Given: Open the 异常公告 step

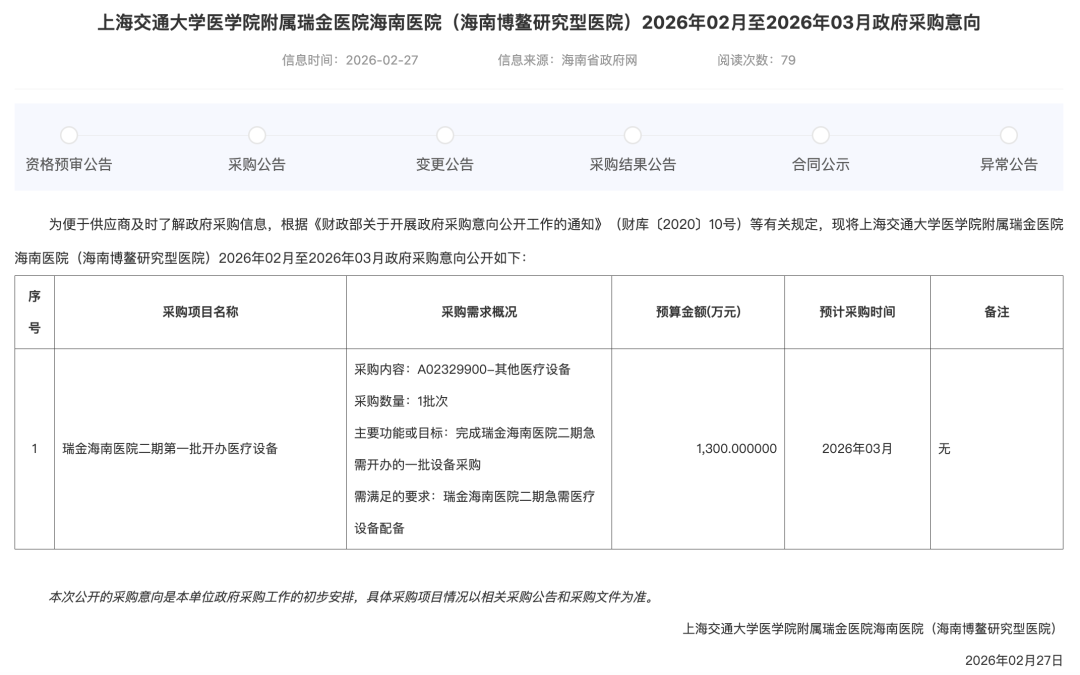Looking at the screenshot, I should tap(1008, 165).
